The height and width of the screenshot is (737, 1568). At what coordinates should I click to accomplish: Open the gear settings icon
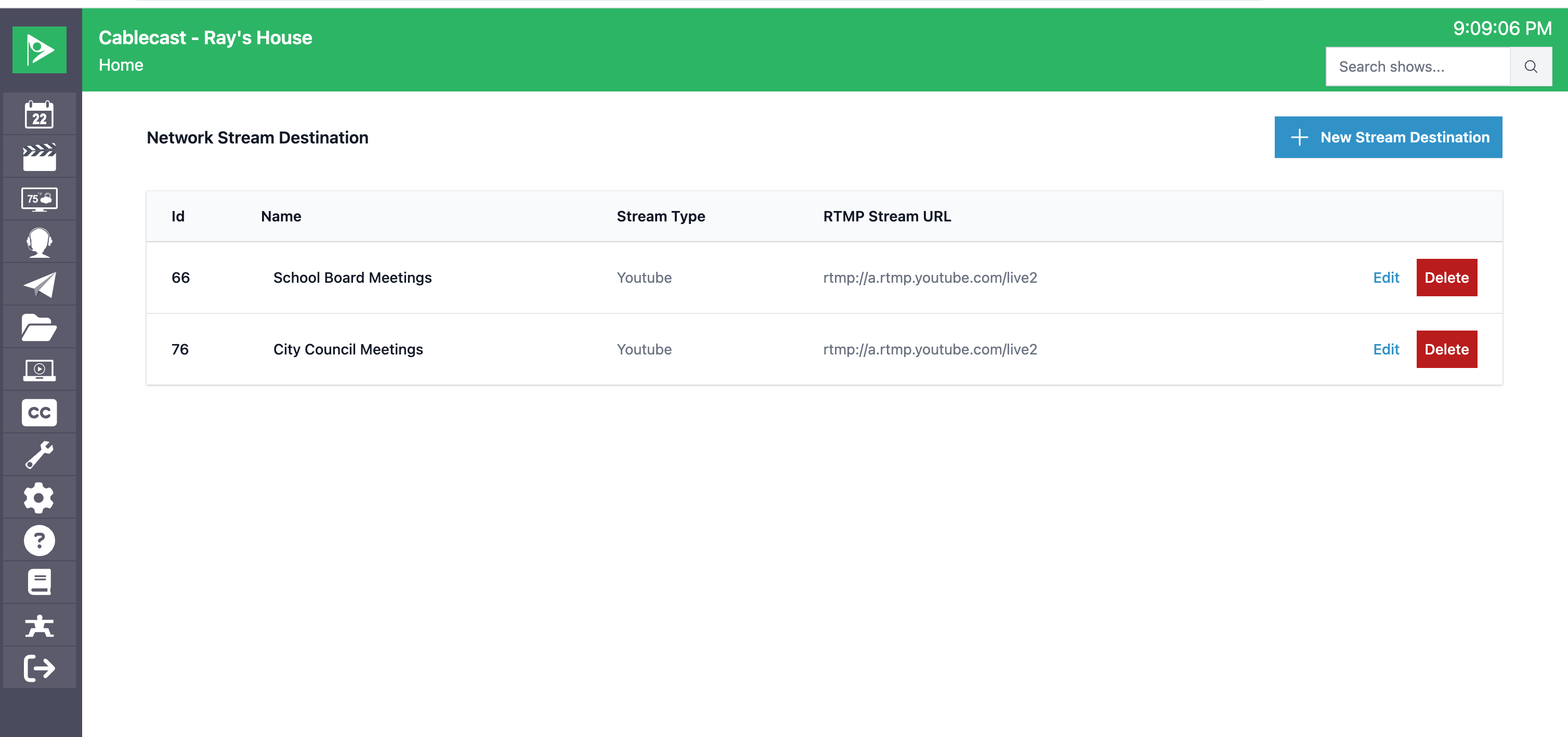coord(40,498)
